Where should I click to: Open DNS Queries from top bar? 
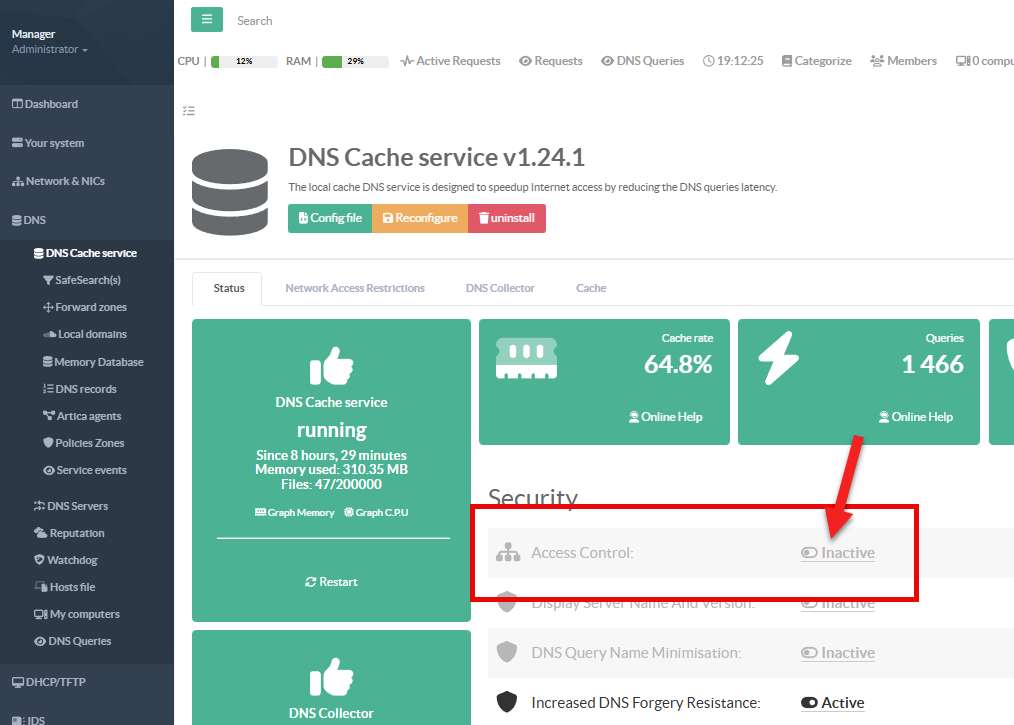tap(642, 61)
